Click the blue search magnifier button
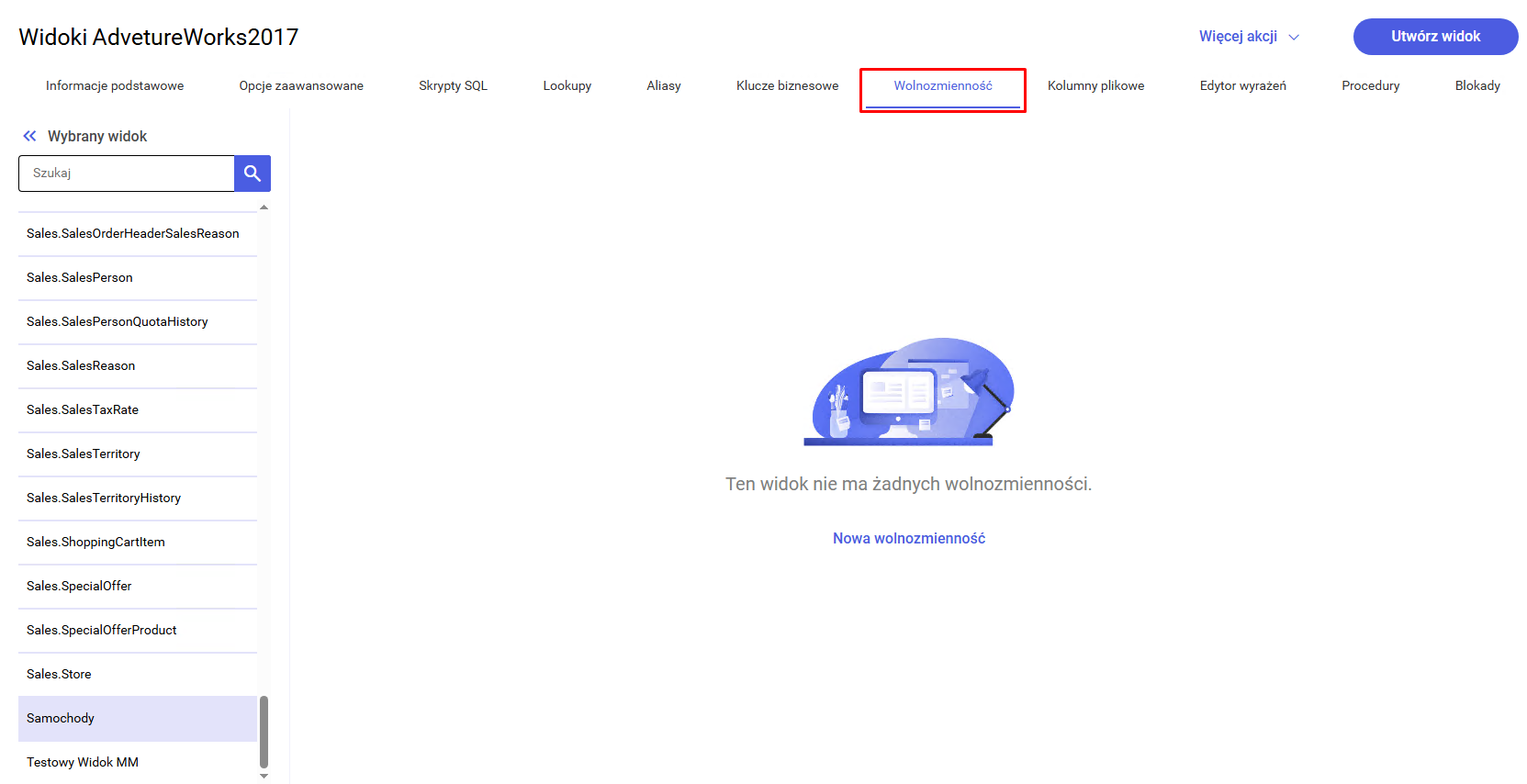The image size is (1527, 784). [x=253, y=174]
